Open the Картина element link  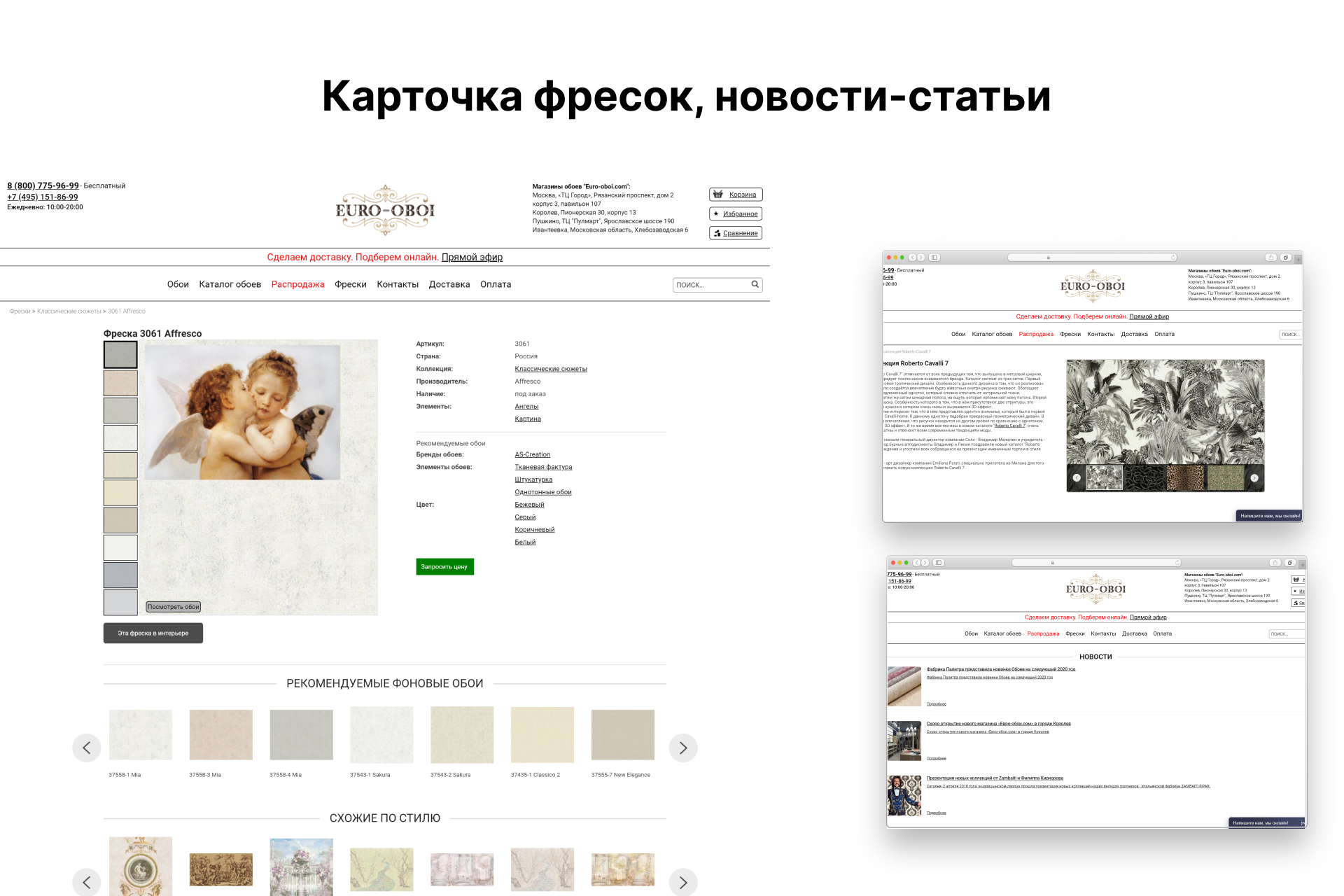pyautogui.click(x=528, y=419)
